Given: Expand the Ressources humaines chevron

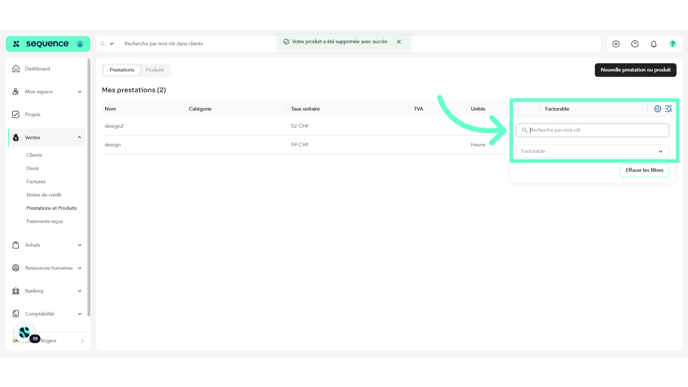Looking at the screenshot, I should [x=79, y=268].
